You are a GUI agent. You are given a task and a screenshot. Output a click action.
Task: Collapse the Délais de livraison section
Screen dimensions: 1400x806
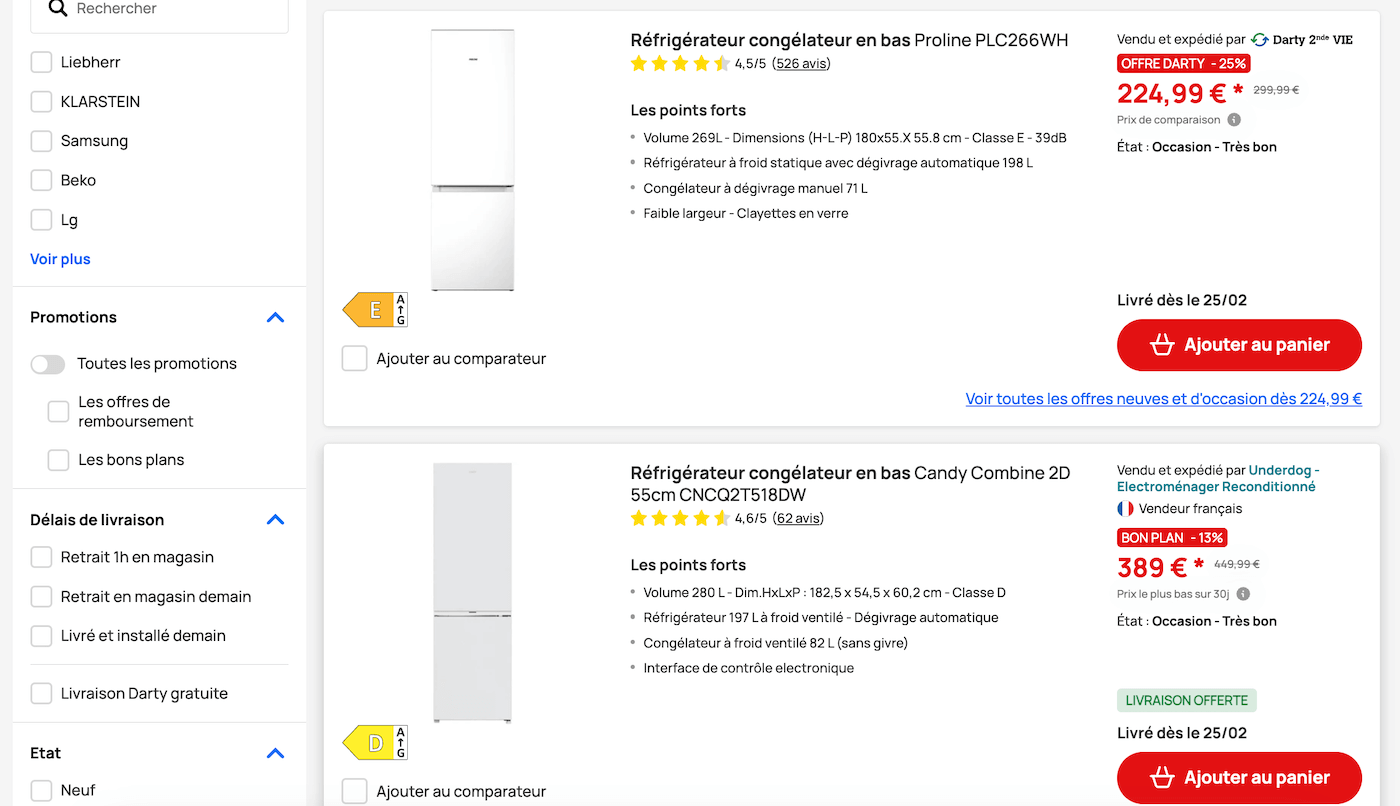point(275,519)
